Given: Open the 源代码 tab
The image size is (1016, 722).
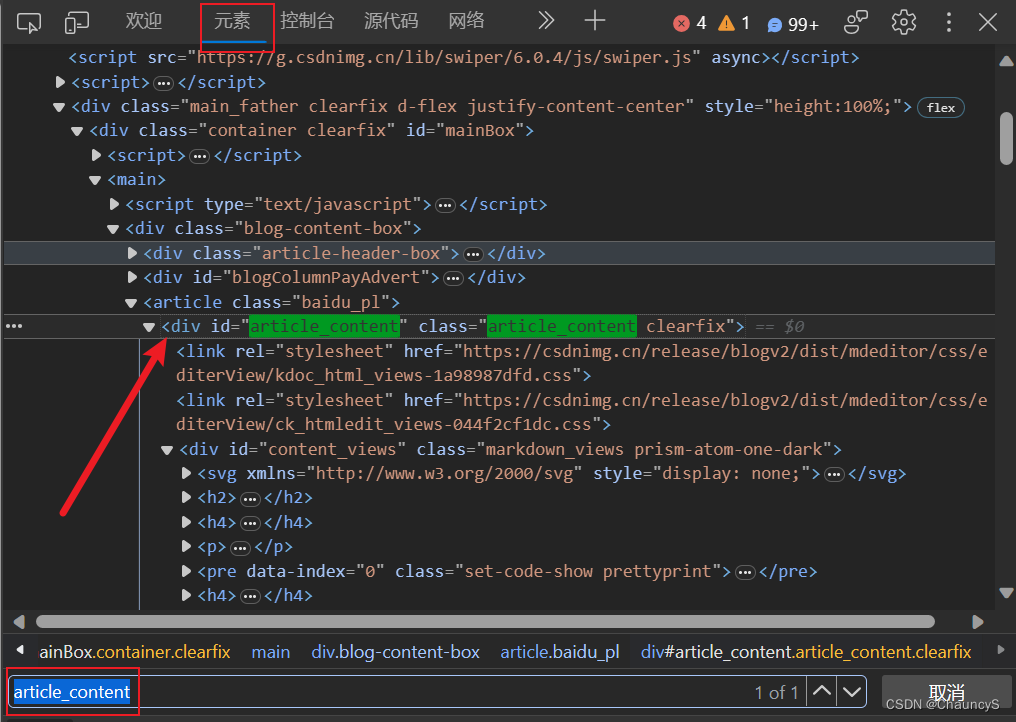Looking at the screenshot, I should click(391, 21).
